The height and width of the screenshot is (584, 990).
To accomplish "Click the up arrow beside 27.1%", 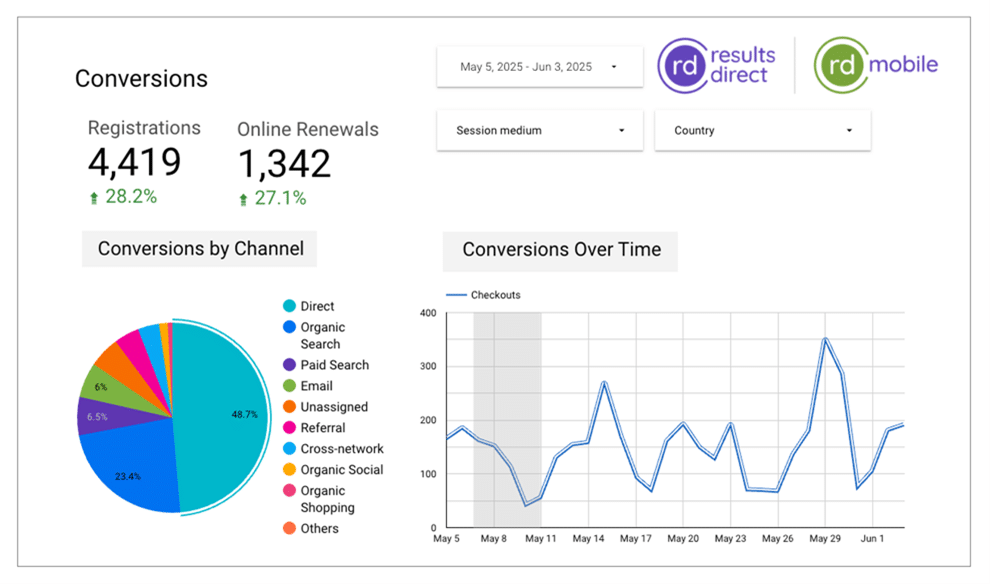I will 242,196.
